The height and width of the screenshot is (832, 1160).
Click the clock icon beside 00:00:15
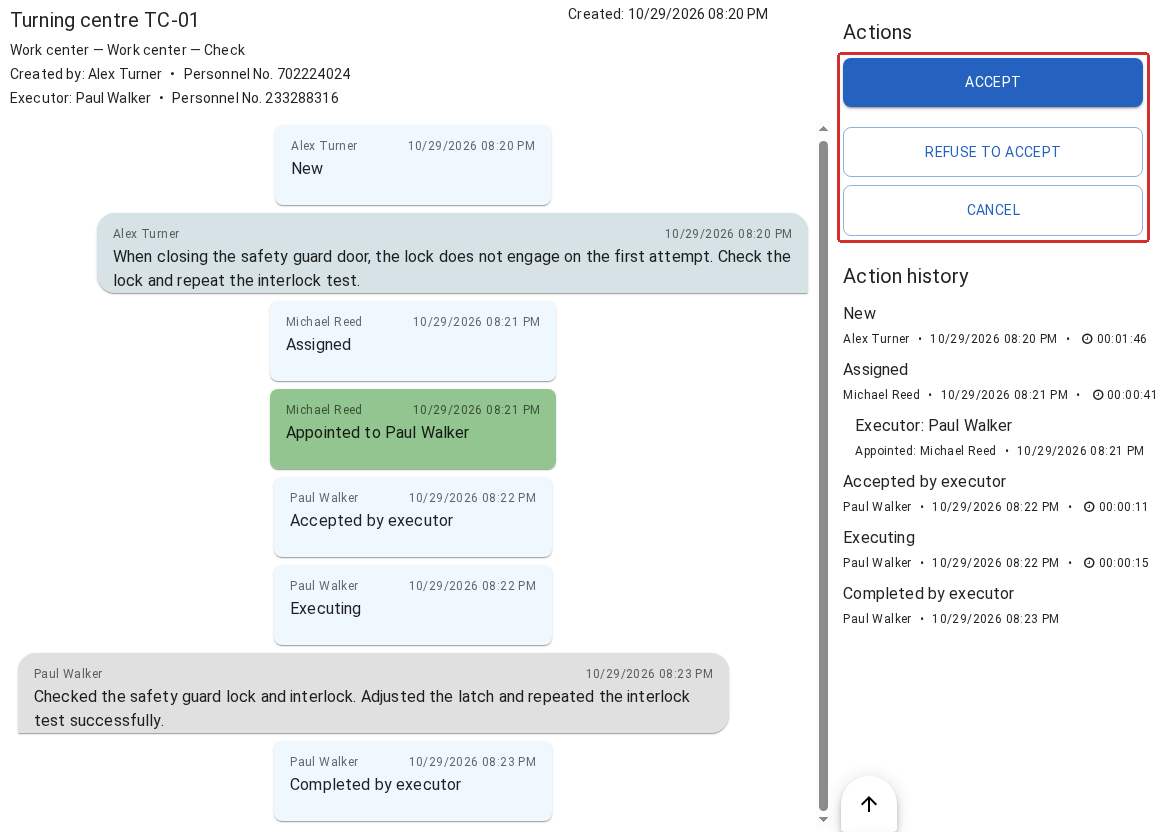[1089, 563]
